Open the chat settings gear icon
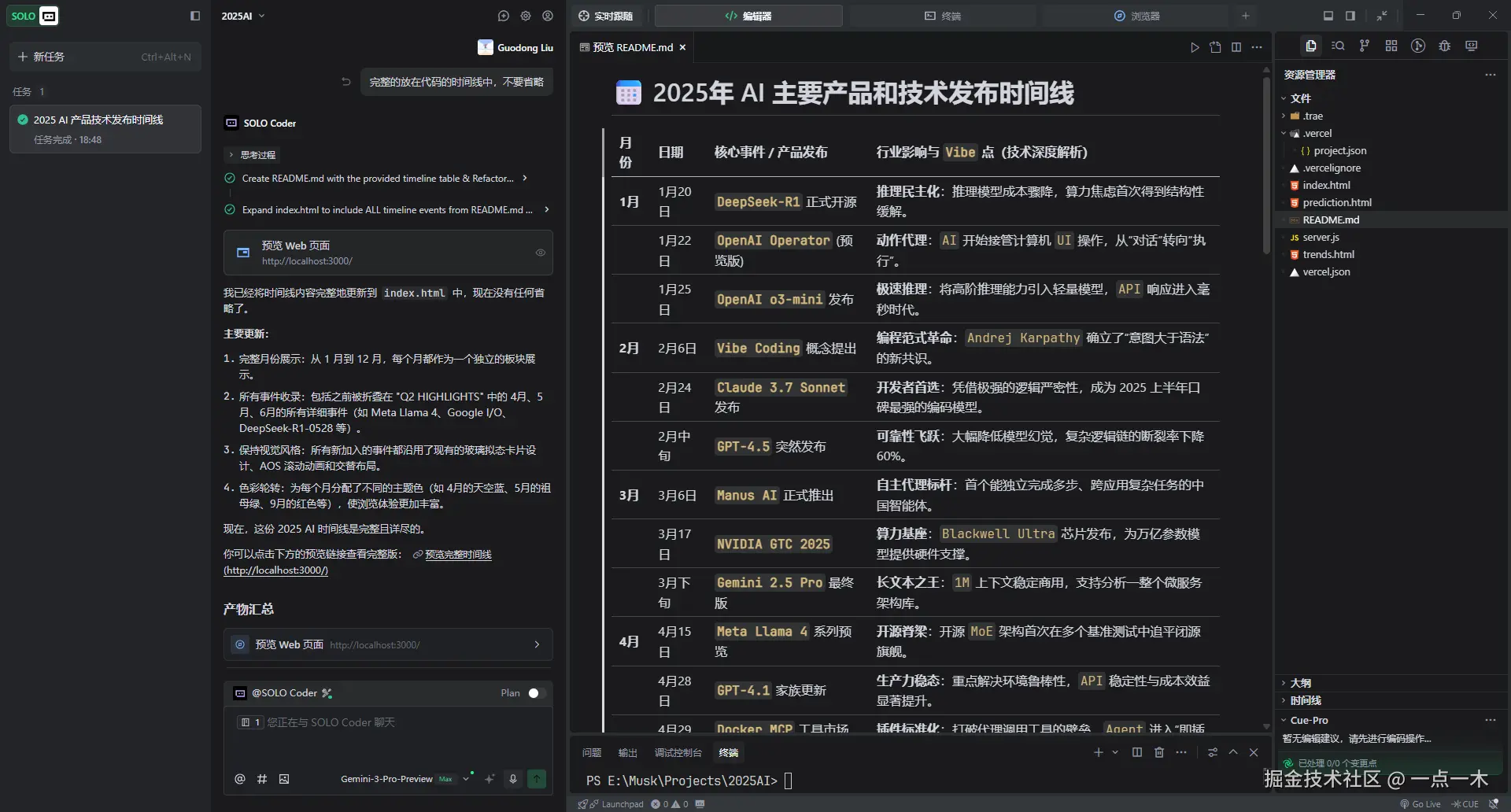This screenshot has height=812, width=1511. coord(526,16)
